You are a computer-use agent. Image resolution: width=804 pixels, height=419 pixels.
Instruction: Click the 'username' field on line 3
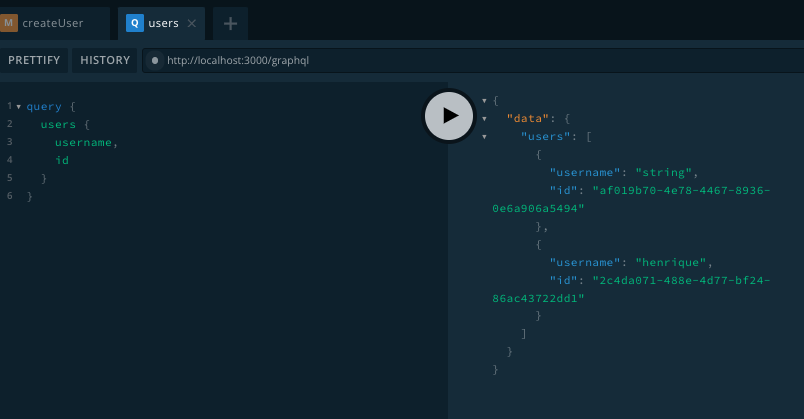(83, 143)
